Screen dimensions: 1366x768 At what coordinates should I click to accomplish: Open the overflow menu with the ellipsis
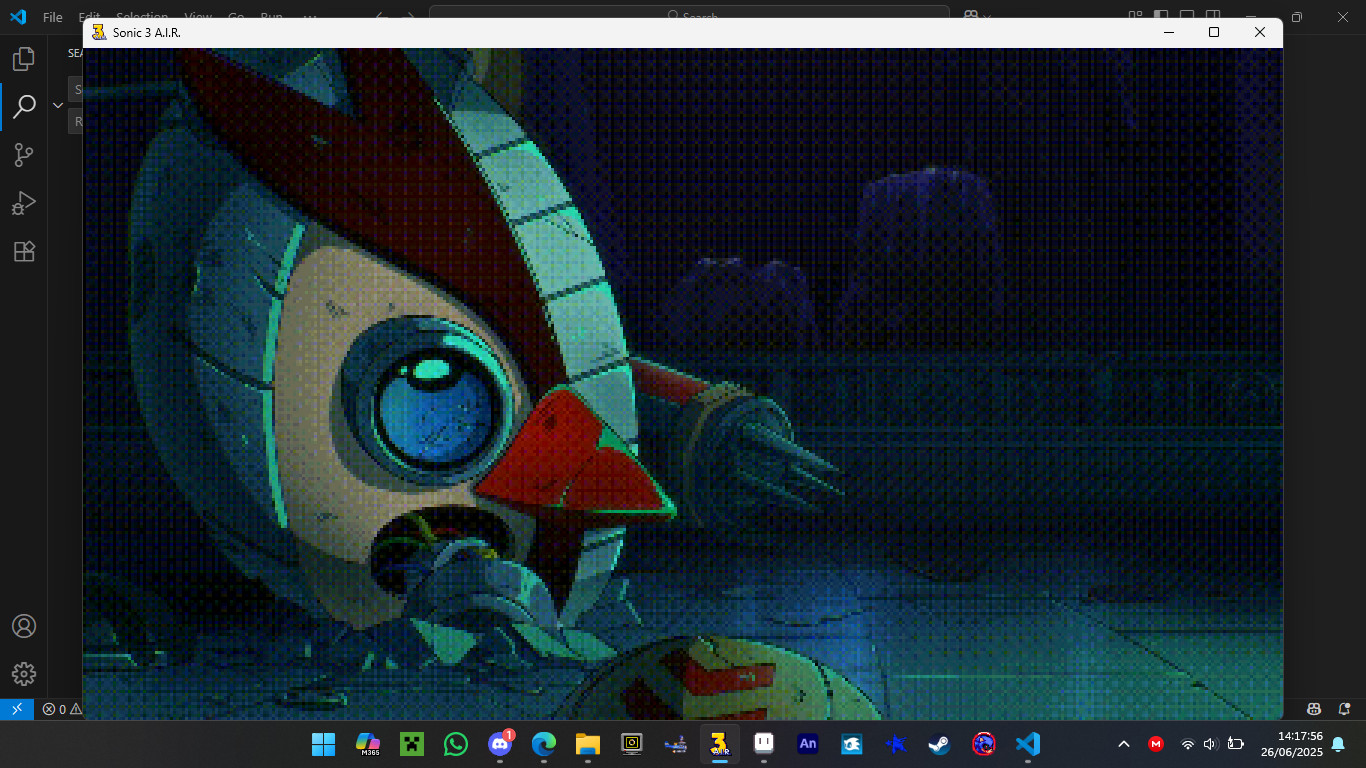[310, 17]
